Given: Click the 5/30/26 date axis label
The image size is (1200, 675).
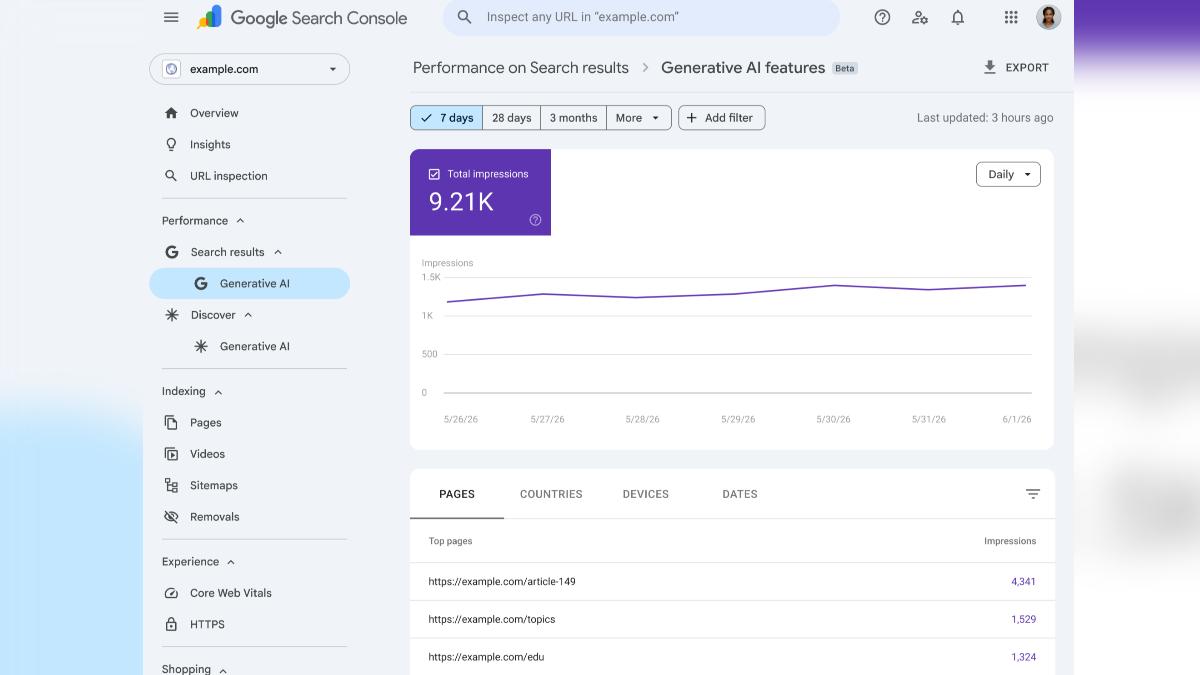Looking at the screenshot, I should pos(833,419).
